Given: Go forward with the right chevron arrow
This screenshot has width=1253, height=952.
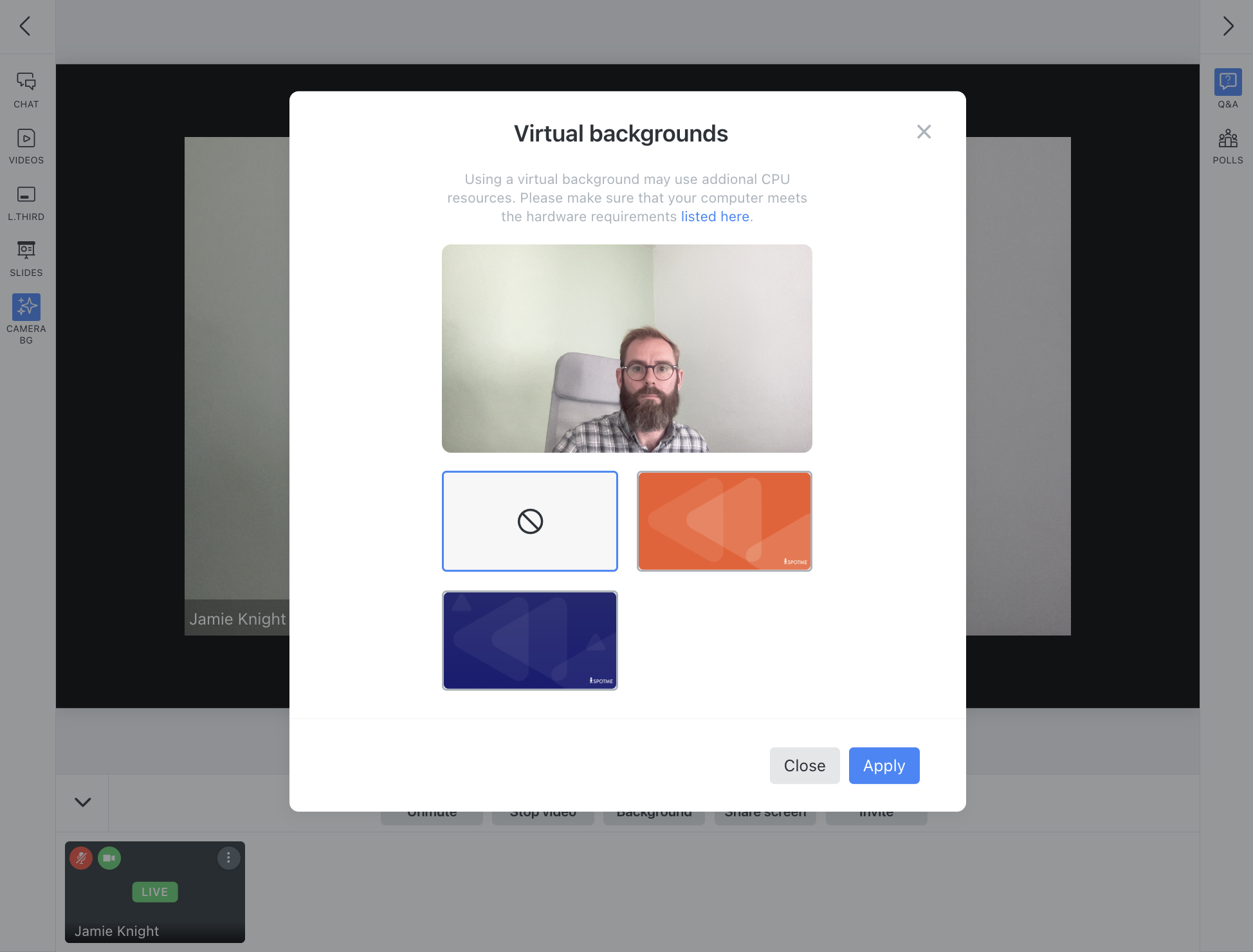Looking at the screenshot, I should click(x=1228, y=26).
